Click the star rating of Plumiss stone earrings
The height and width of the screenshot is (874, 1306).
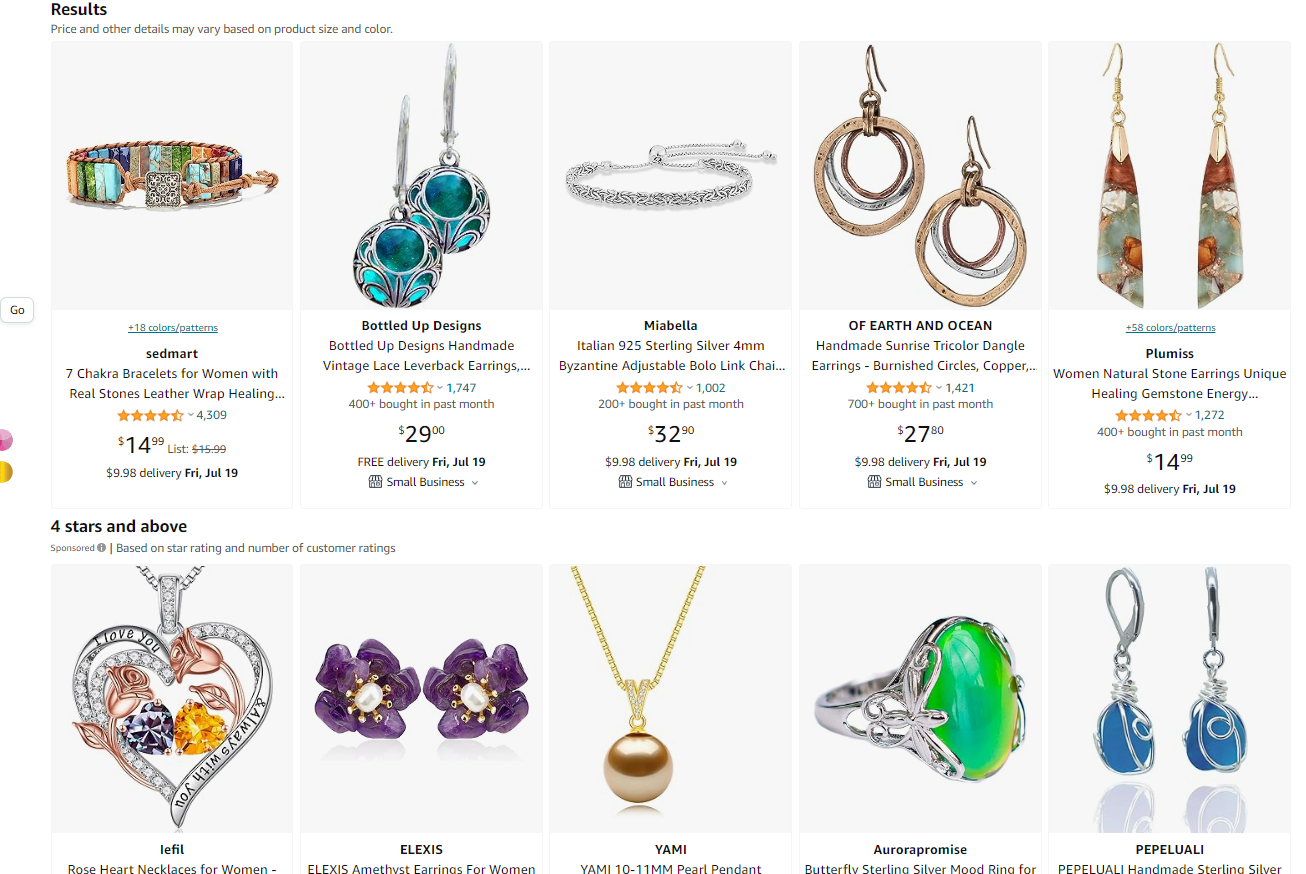point(1148,415)
